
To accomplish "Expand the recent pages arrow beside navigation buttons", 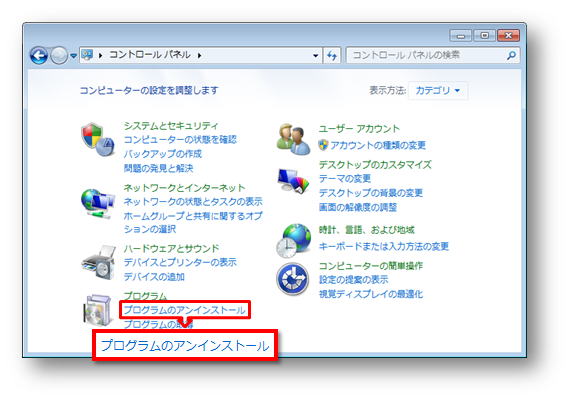I will pyautogui.click(x=73, y=56).
